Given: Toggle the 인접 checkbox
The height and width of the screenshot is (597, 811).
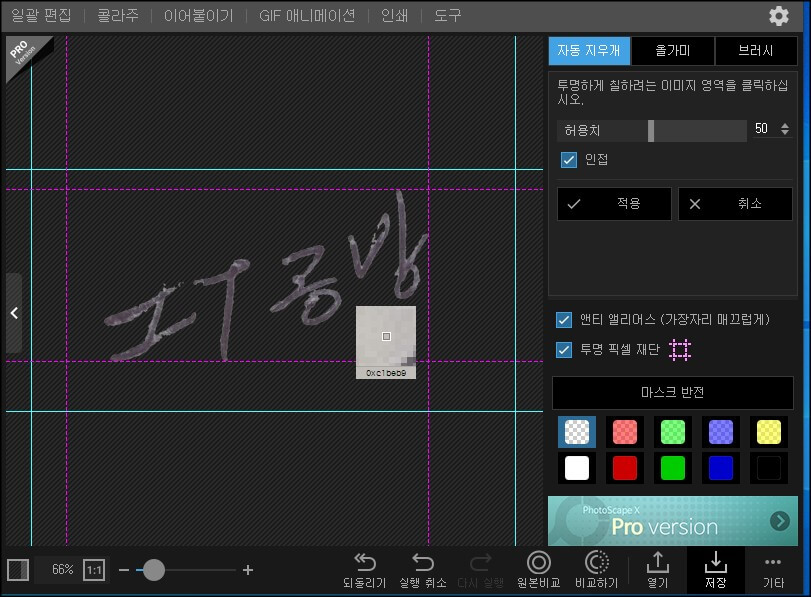Looking at the screenshot, I should (x=568, y=160).
